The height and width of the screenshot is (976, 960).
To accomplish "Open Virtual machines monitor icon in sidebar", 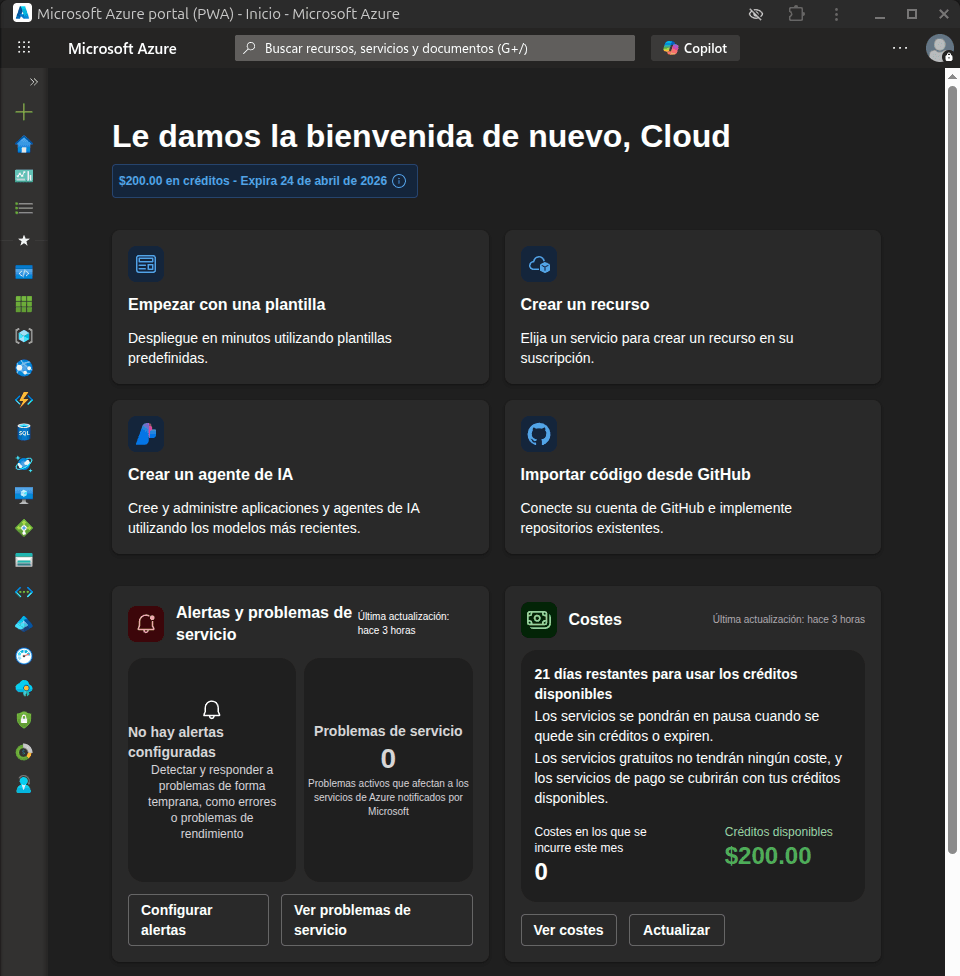I will pos(24,495).
